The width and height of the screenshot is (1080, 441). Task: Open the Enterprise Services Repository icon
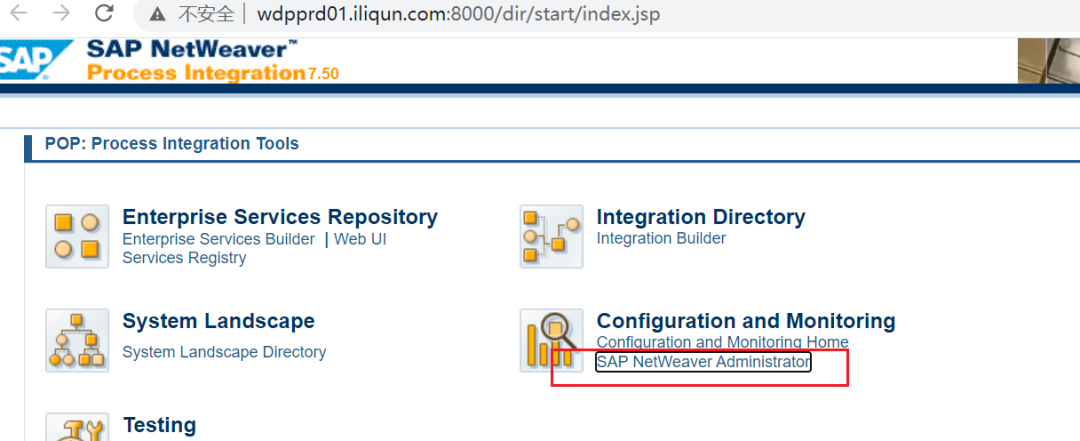[77, 236]
